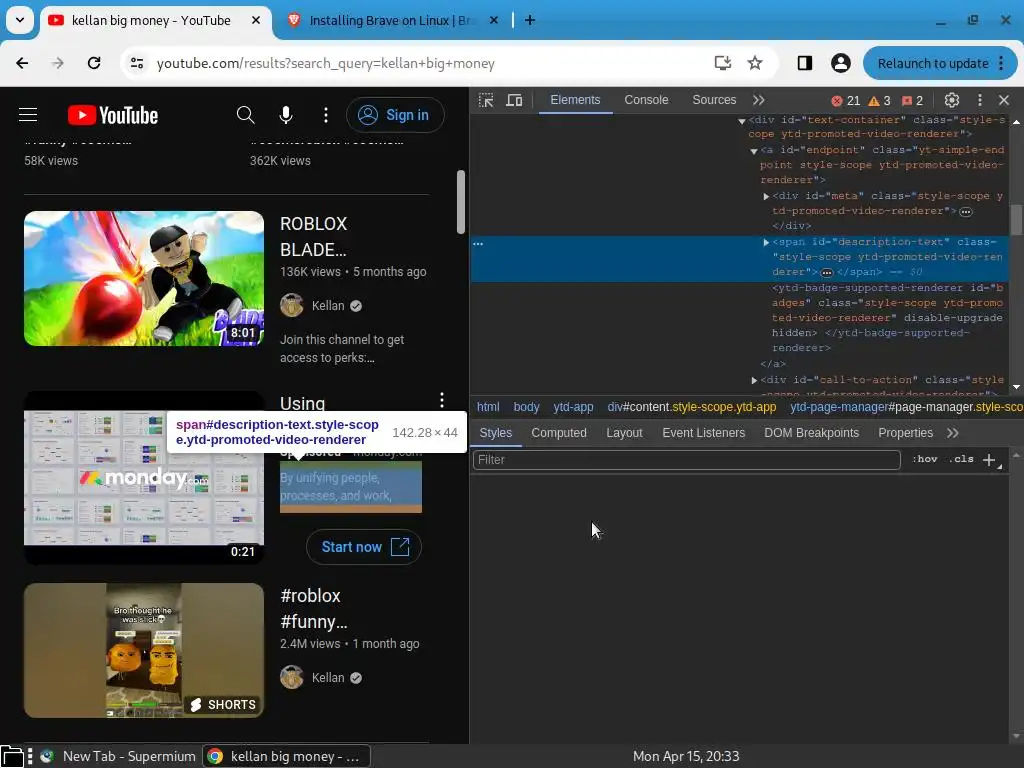Toggle the device toolbar in DevTools
Viewport: 1024px width, 768px height.
[515, 100]
